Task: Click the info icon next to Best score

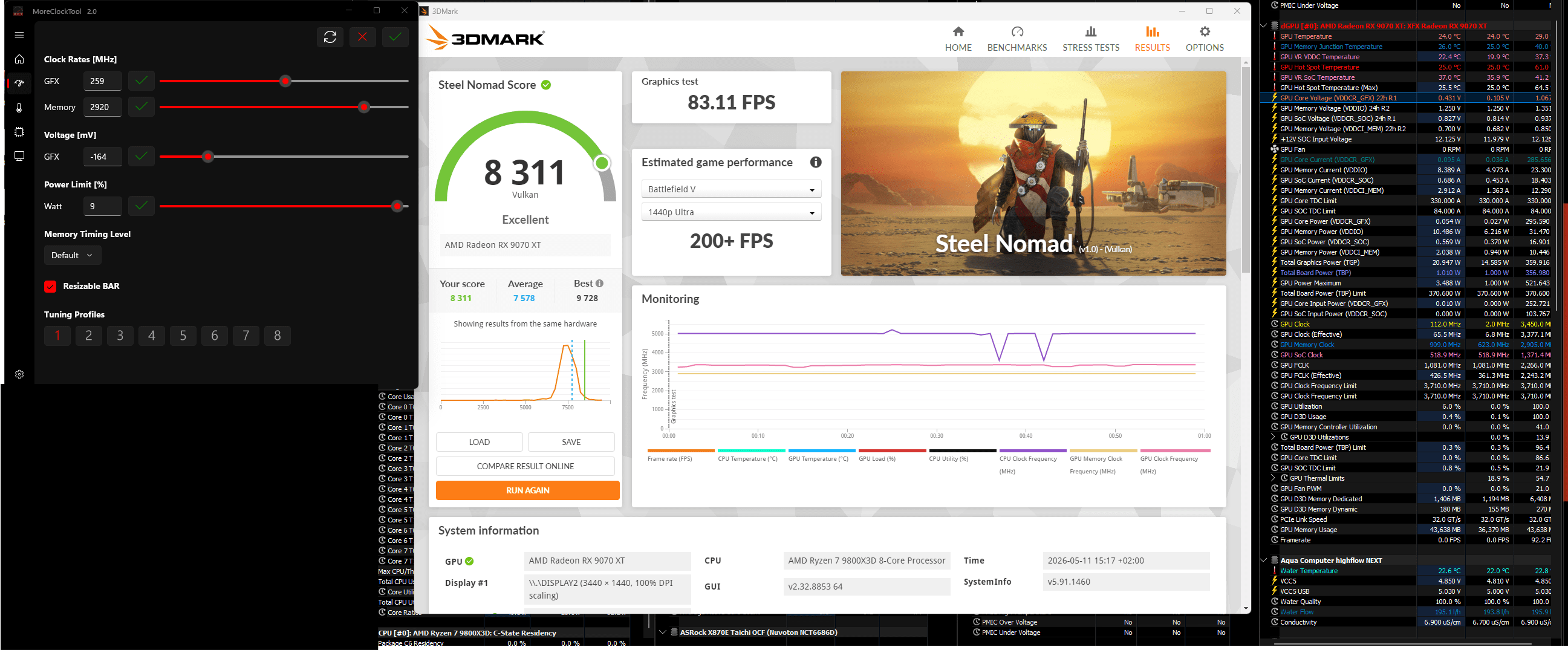Action: (600, 284)
